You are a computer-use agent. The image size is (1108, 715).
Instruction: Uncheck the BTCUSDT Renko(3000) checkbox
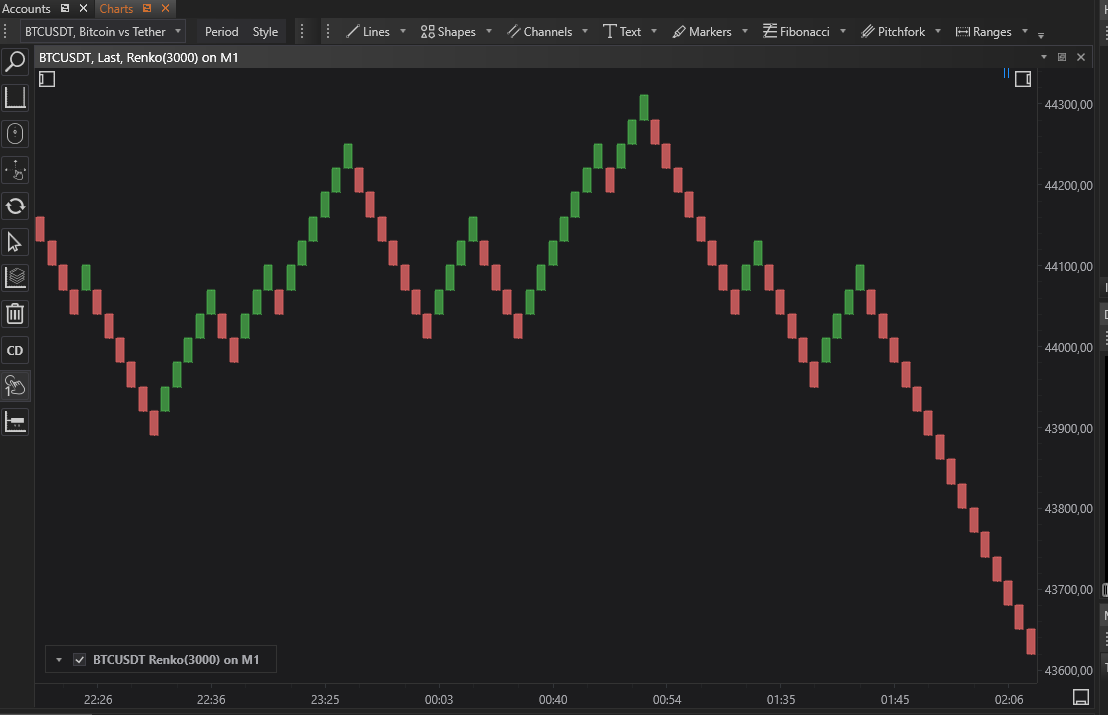pos(79,659)
